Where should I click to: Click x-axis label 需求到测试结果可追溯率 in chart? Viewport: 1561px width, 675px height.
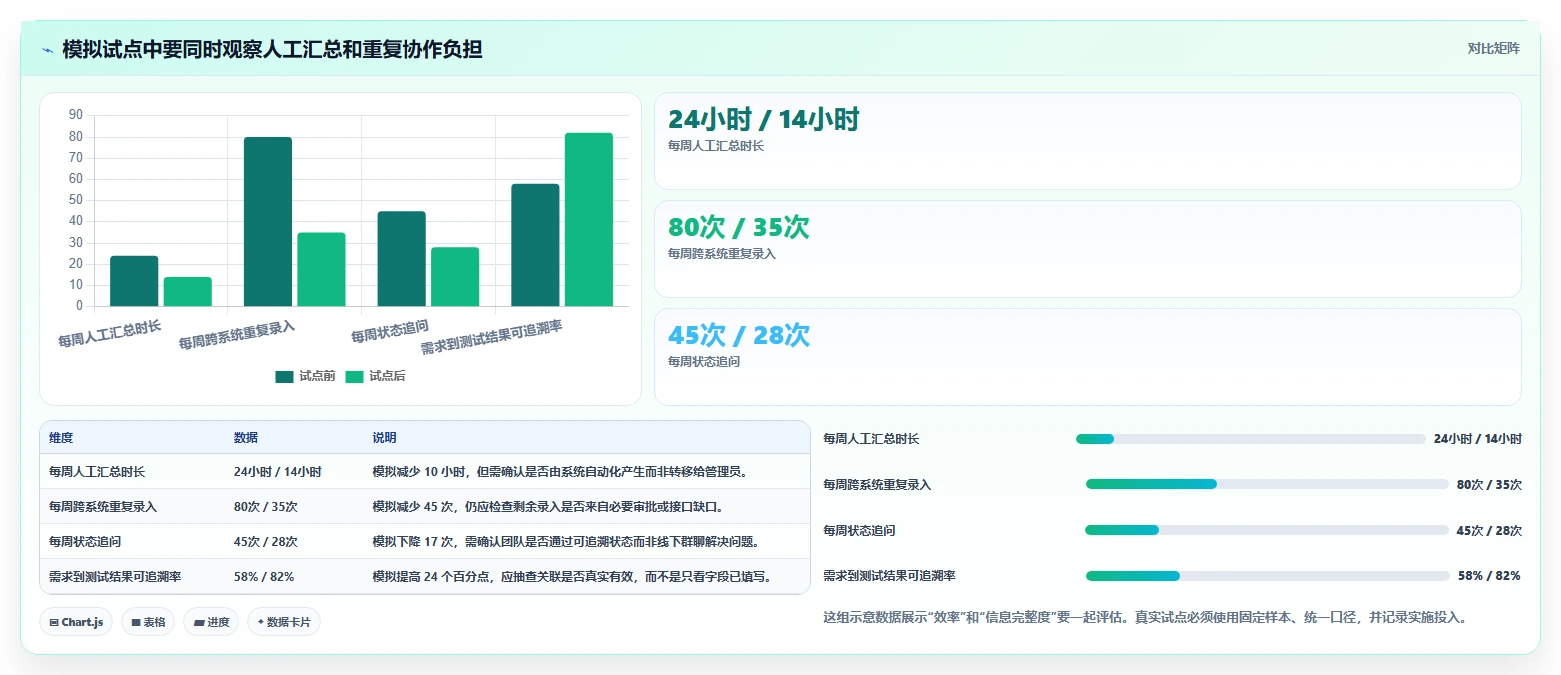tap(491, 337)
